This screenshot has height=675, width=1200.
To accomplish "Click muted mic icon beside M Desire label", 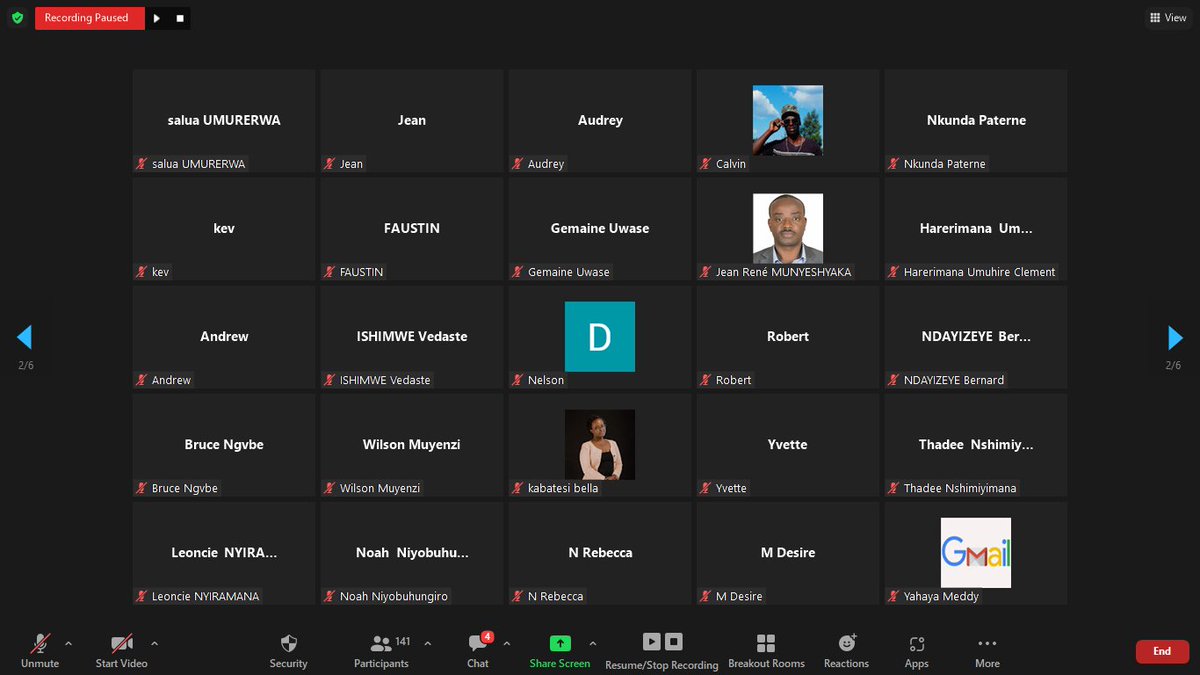I will click(x=706, y=596).
